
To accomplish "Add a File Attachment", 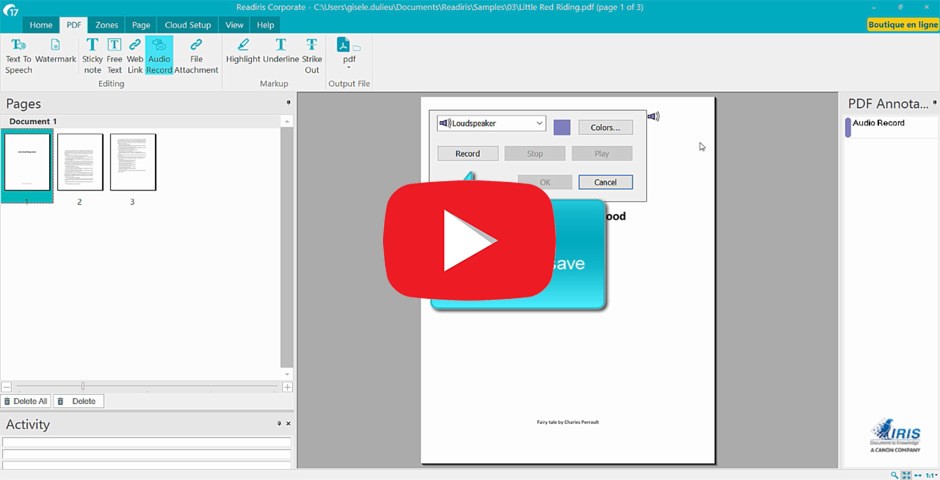I will click(196, 55).
